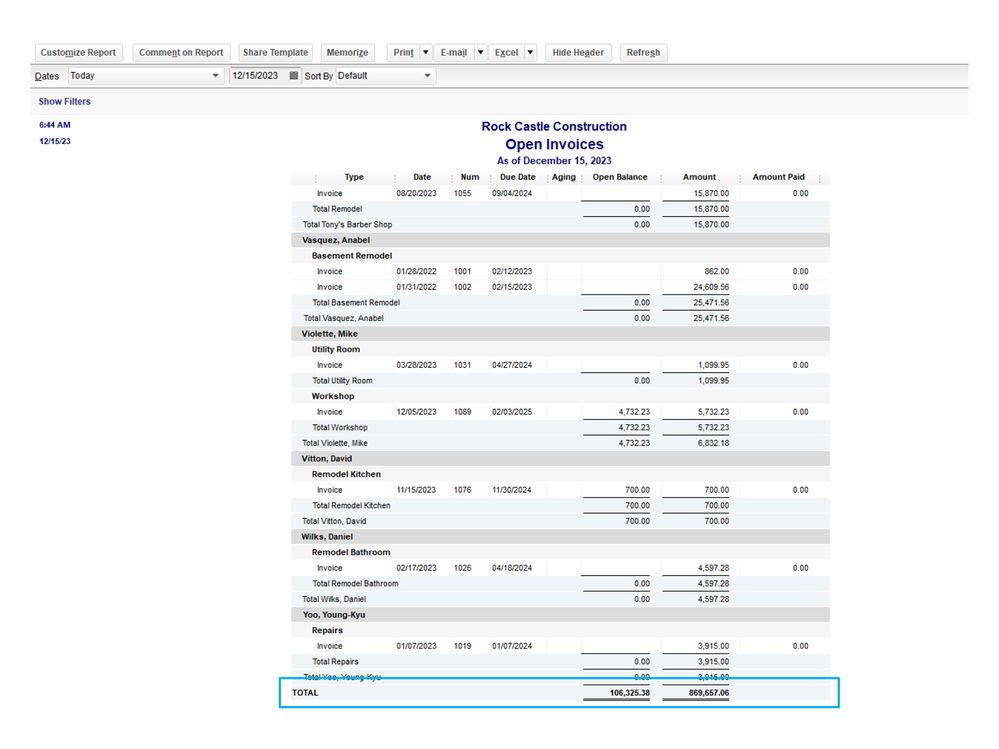This screenshot has height=749, width=999.
Task: Select invoice number 1026
Action: tap(463, 568)
